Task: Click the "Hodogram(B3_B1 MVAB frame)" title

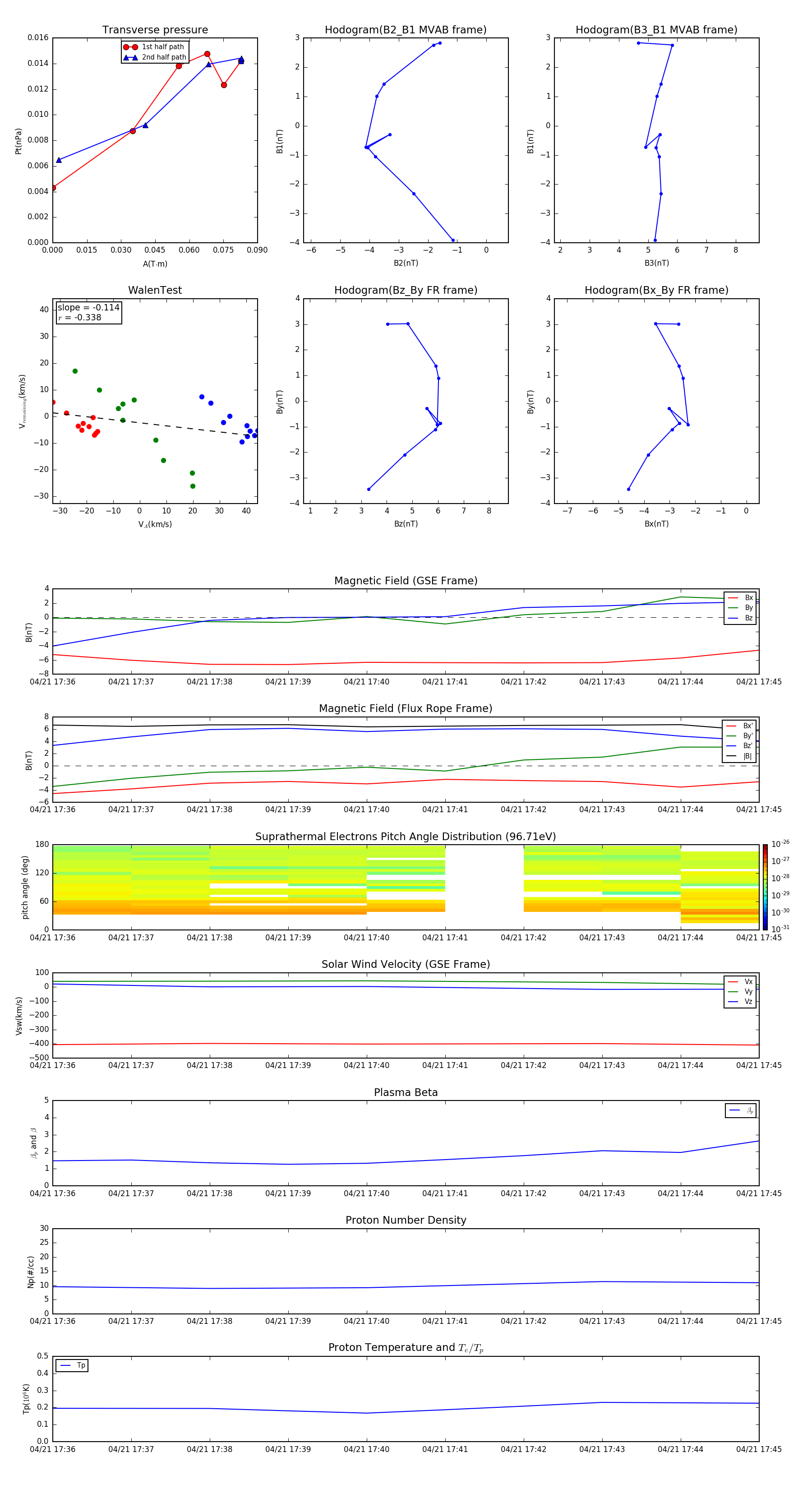Action: pos(656,30)
